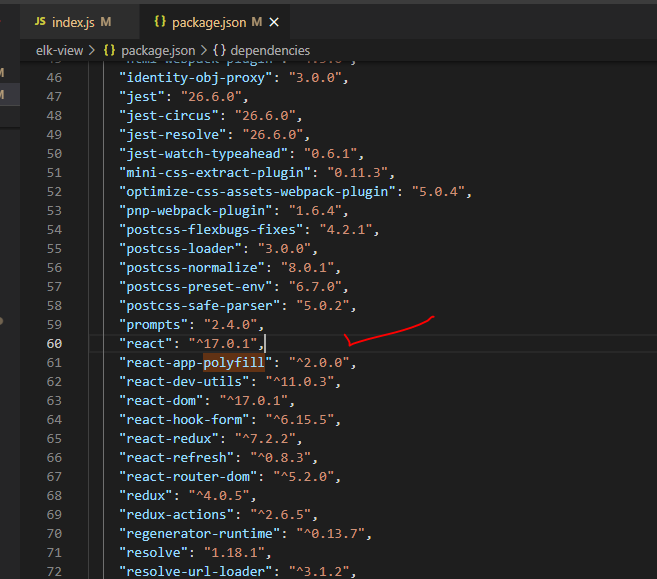Click the "mini-css-extract-plugin" key

click(216, 173)
